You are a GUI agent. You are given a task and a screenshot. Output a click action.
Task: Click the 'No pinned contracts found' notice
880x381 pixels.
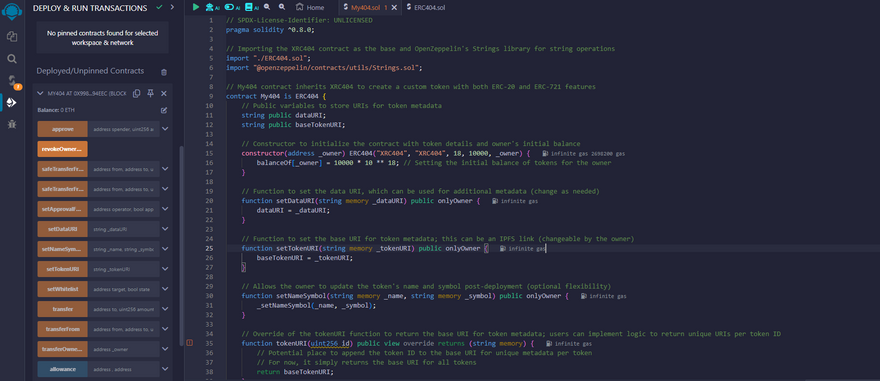tap(102, 38)
